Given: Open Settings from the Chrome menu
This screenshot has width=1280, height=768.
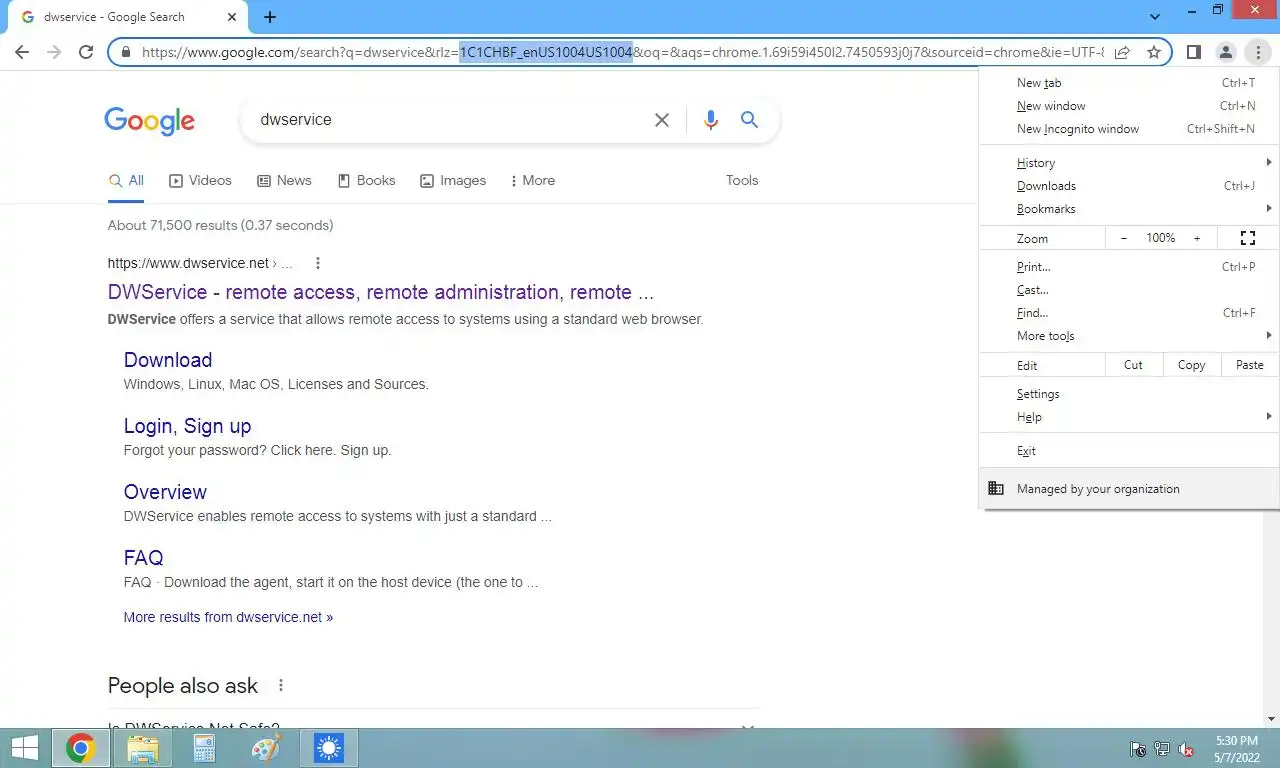Looking at the screenshot, I should 1130,394.
